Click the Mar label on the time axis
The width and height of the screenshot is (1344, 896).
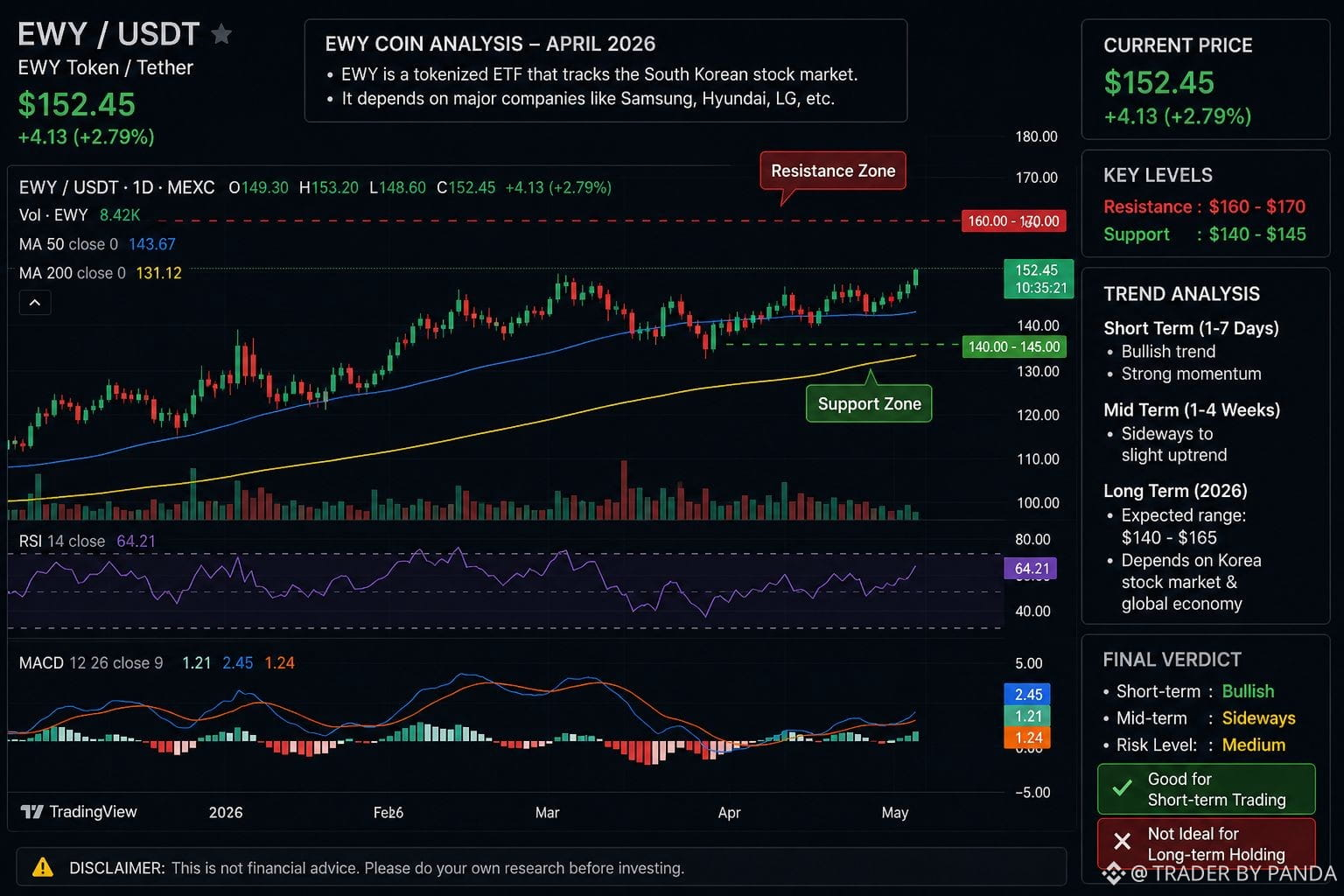click(547, 812)
